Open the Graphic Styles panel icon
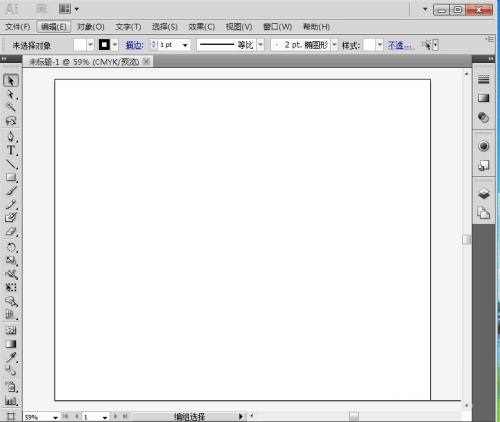This screenshot has width=500, height=422. 483,165
